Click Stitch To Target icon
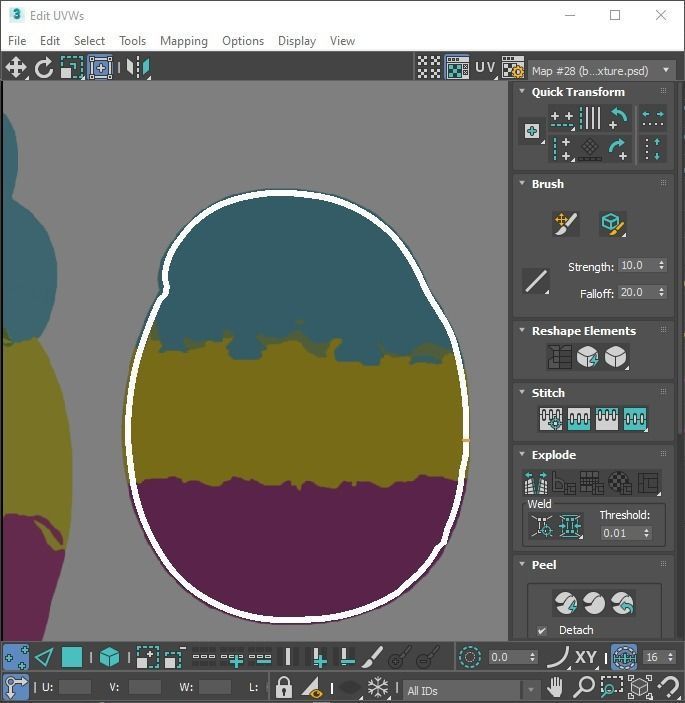This screenshot has height=703, width=685. pyautogui.click(x=551, y=418)
